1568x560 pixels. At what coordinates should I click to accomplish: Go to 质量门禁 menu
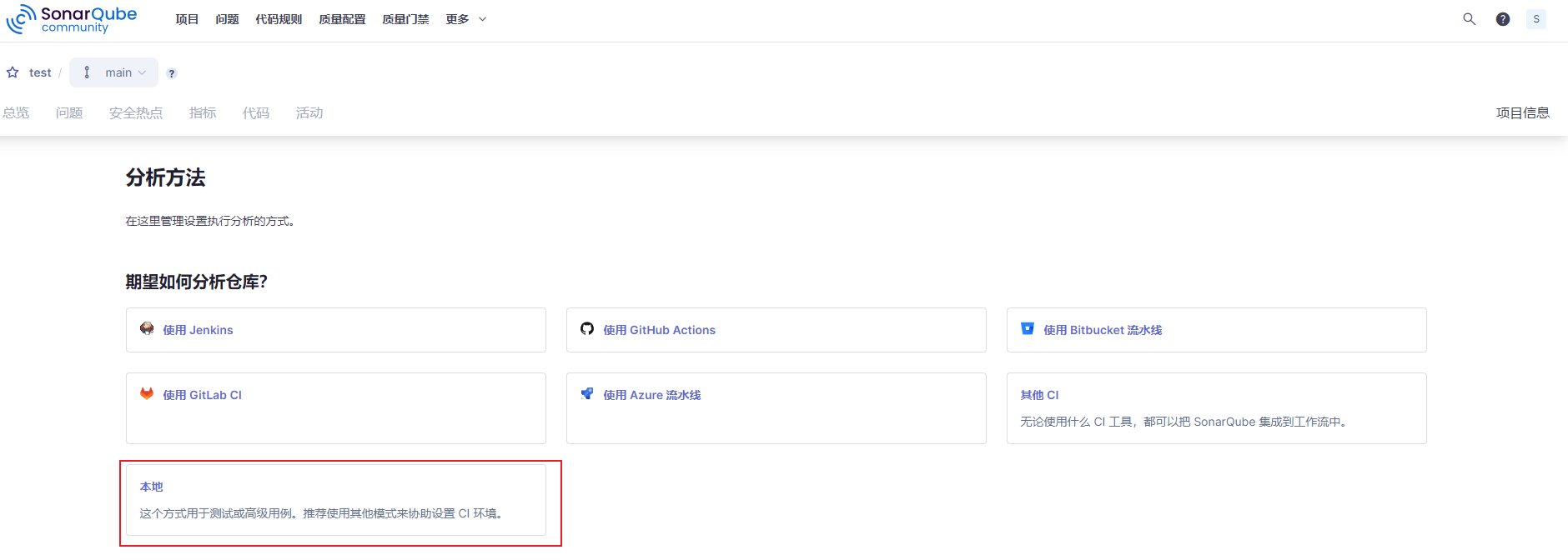click(x=405, y=19)
